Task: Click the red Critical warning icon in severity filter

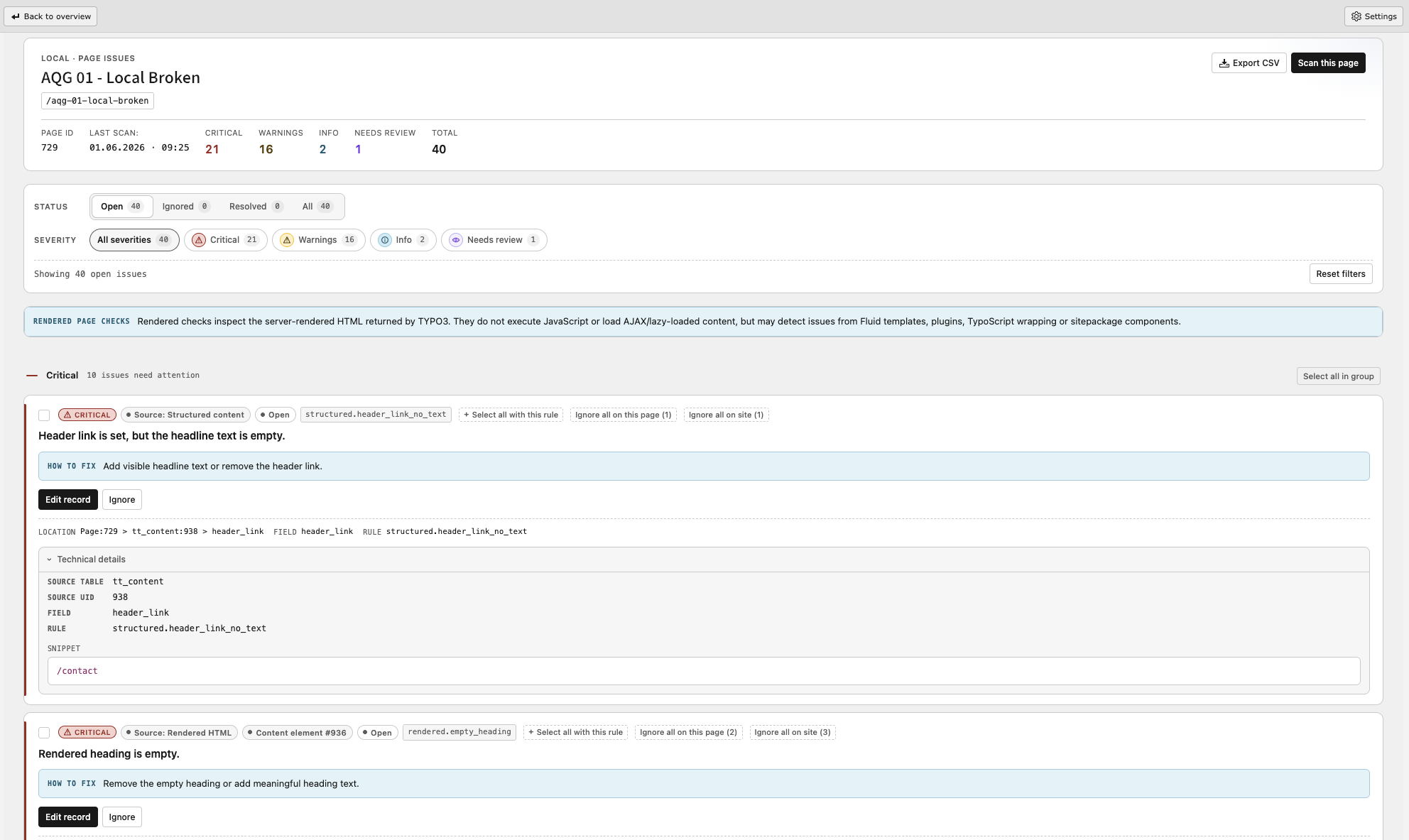Action: click(199, 240)
